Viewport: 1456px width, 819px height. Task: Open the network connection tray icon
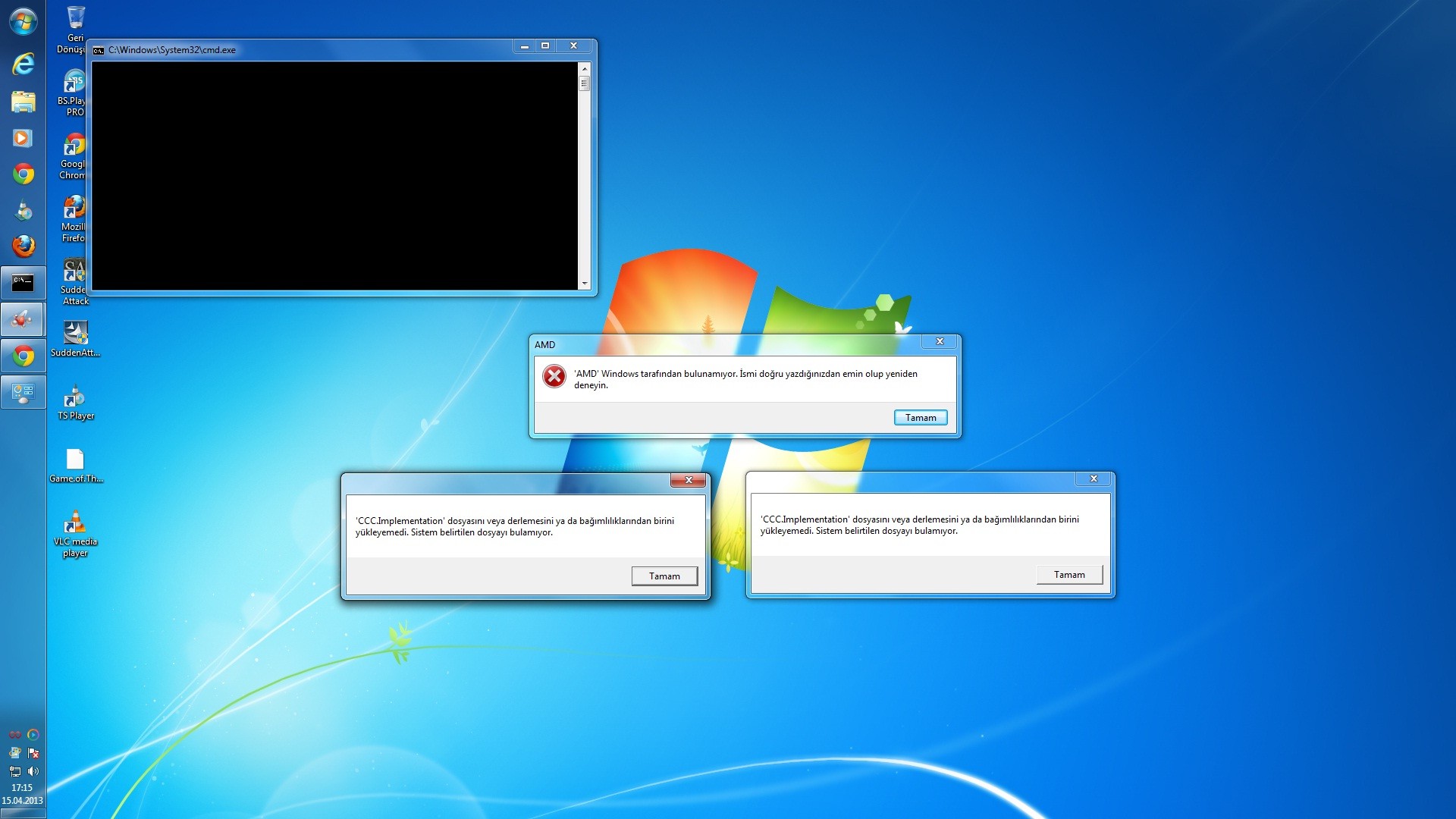coord(14,771)
